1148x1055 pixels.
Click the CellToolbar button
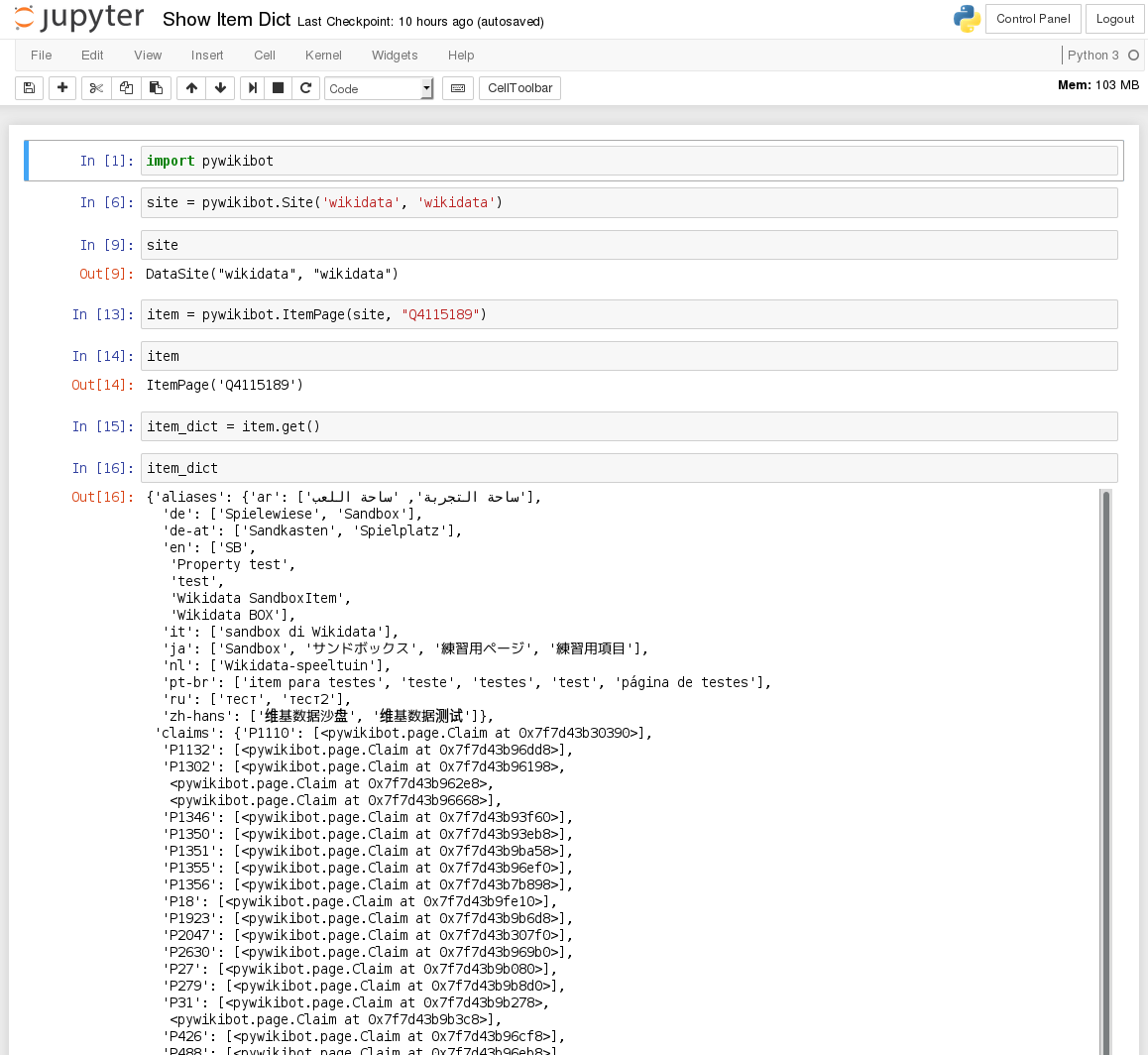coord(519,88)
